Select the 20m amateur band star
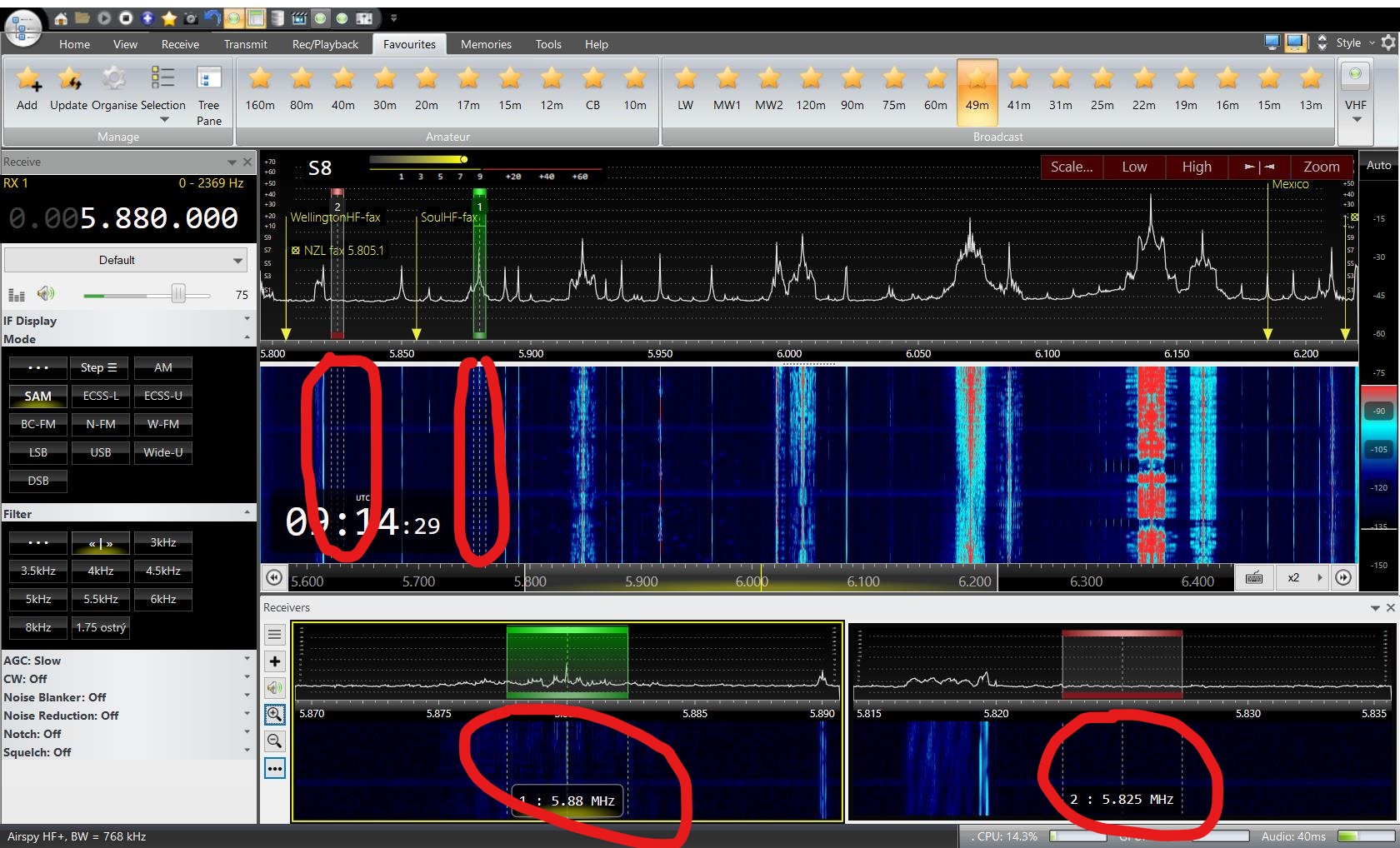 tap(427, 81)
